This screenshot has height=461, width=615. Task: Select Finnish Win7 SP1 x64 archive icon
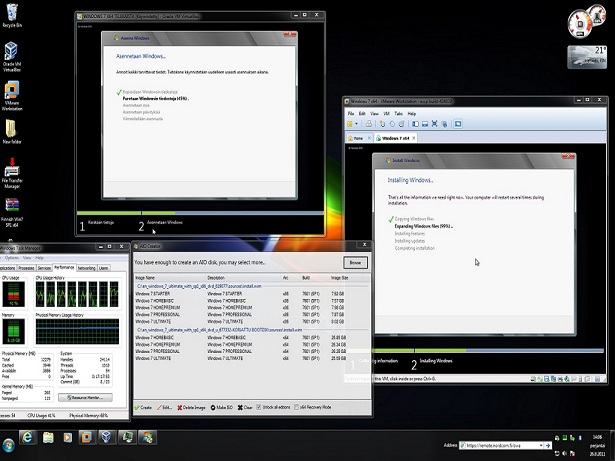click(12, 213)
